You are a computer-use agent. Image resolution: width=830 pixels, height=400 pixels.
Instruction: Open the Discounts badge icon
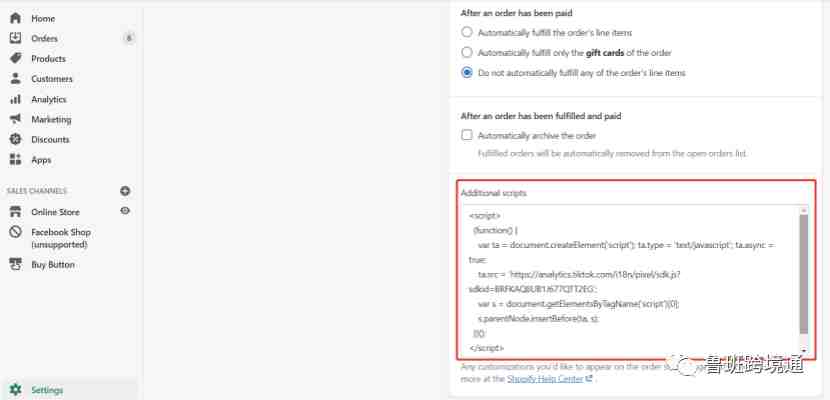15,139
